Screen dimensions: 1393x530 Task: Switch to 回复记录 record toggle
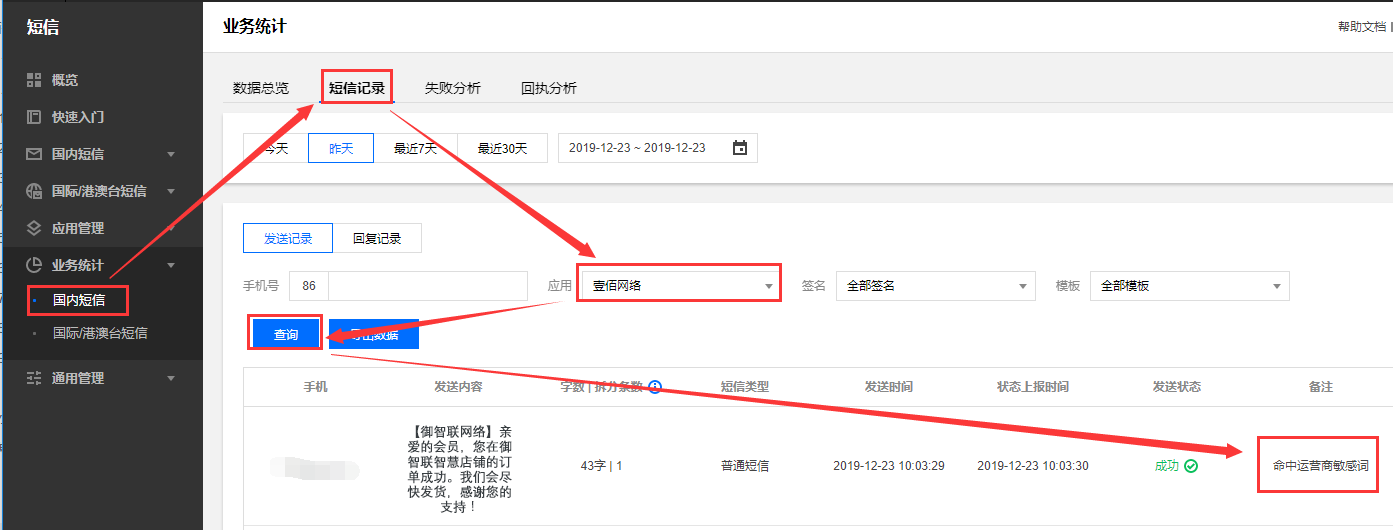[x=377, y=238]
